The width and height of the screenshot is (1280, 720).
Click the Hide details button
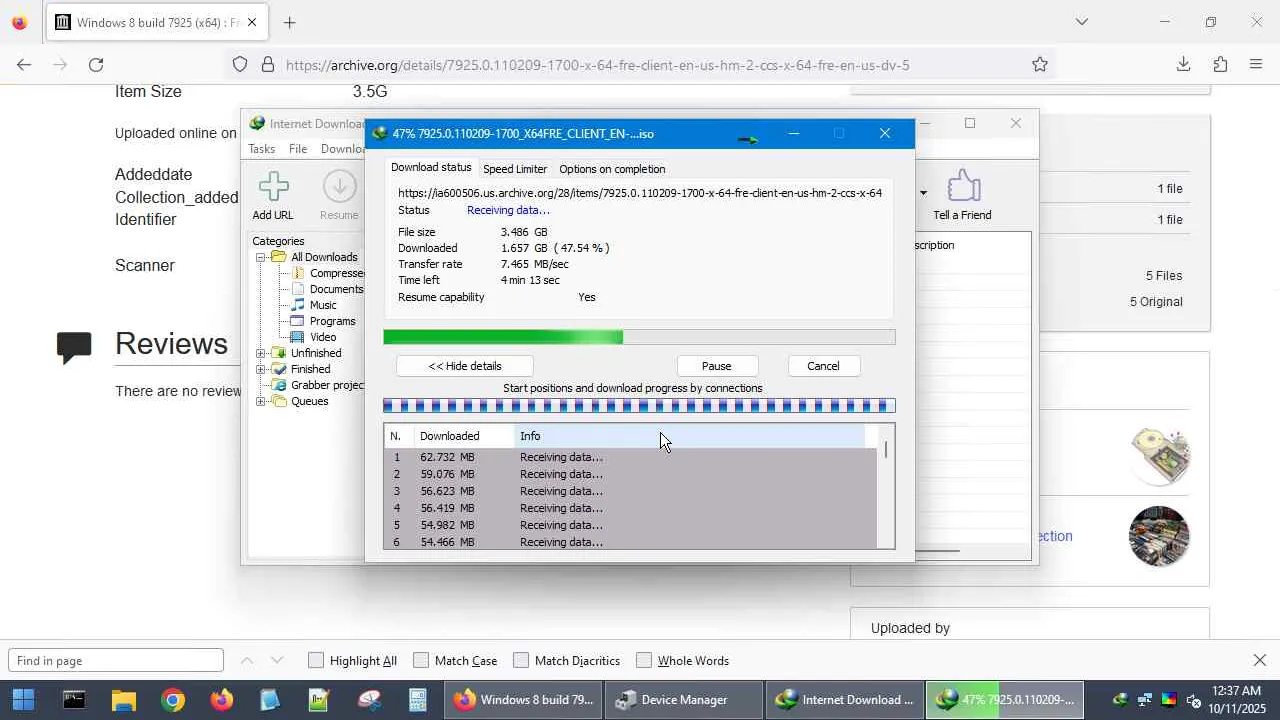pyautogui.click(x=465, y=366)
